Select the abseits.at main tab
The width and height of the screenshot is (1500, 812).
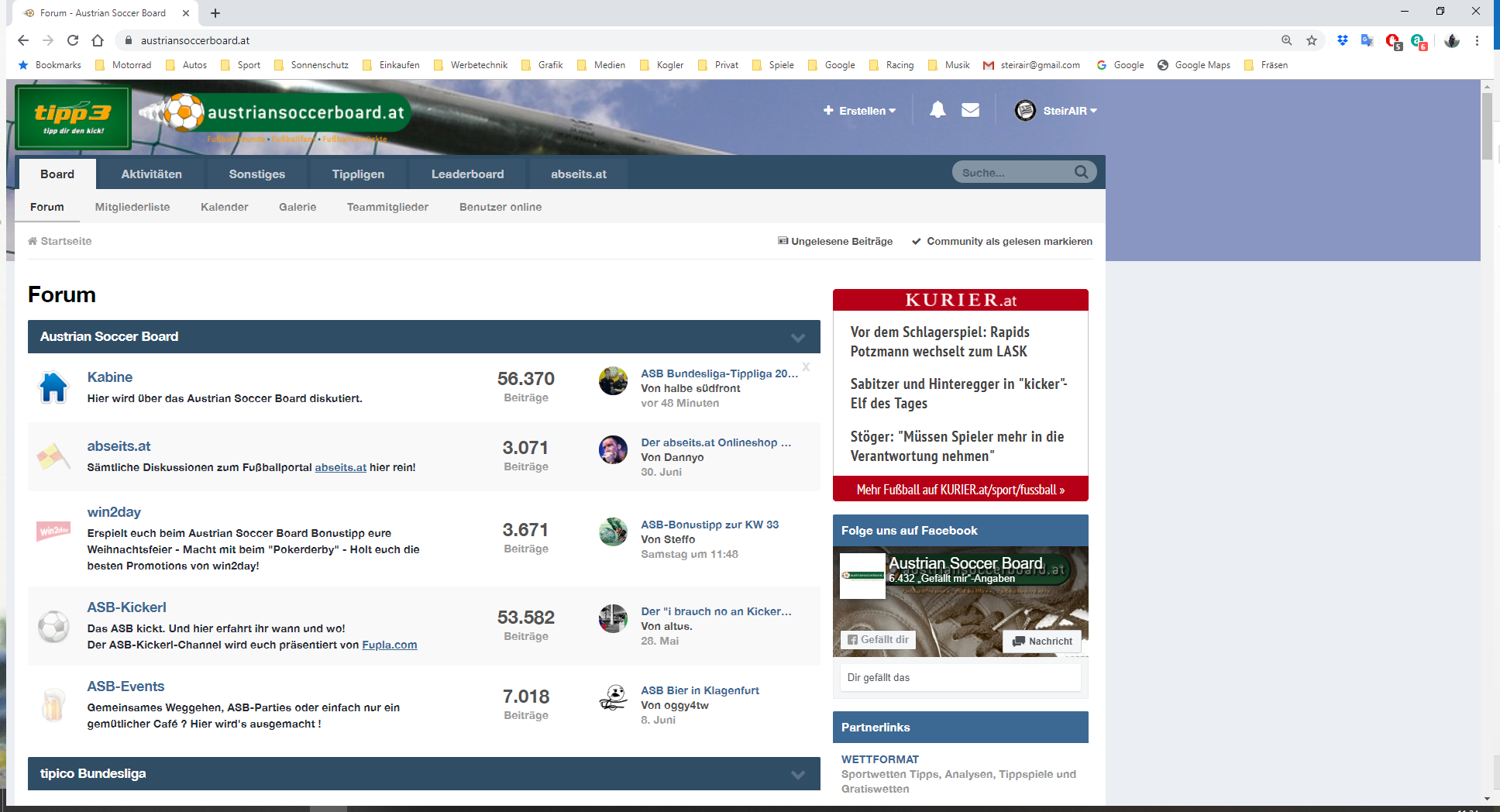pyautogui.click(x=579, y=174)
